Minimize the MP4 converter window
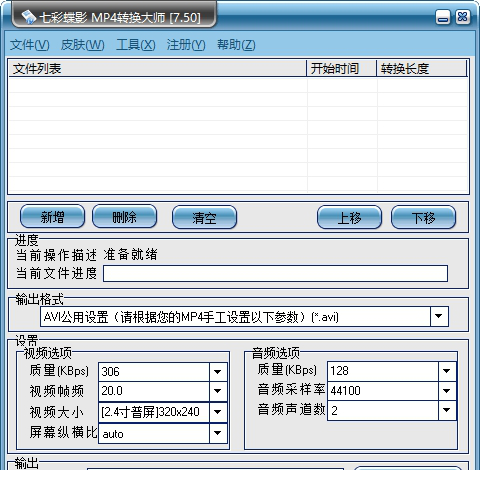The image size is (480, 488). pyautogui.click(x=443, y=17)
